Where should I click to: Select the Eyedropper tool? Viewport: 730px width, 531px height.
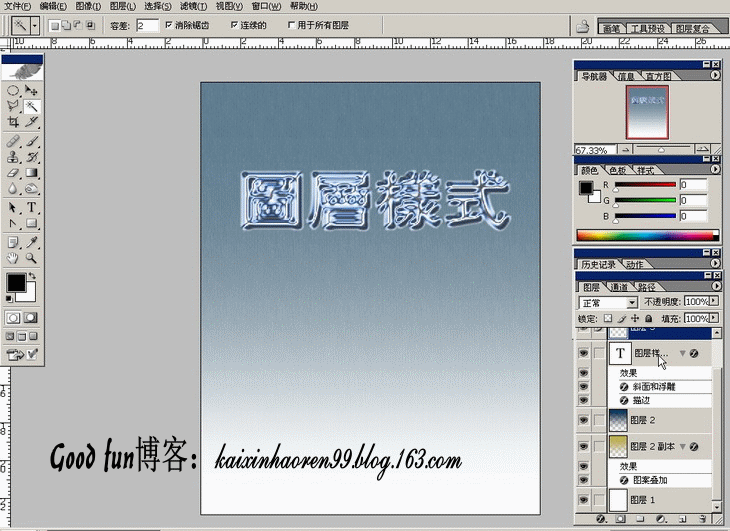coord(31,242)
